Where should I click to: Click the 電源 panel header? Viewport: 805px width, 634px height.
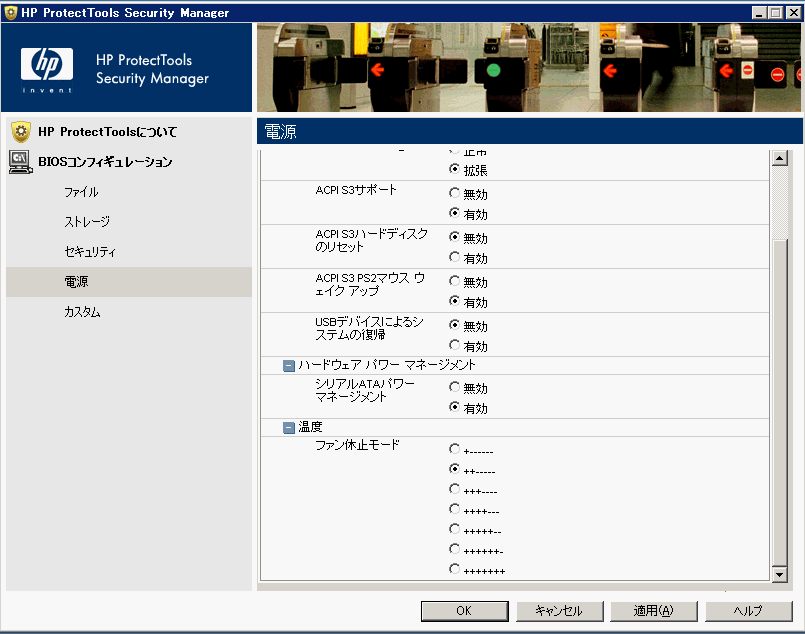tap(530, 131)
